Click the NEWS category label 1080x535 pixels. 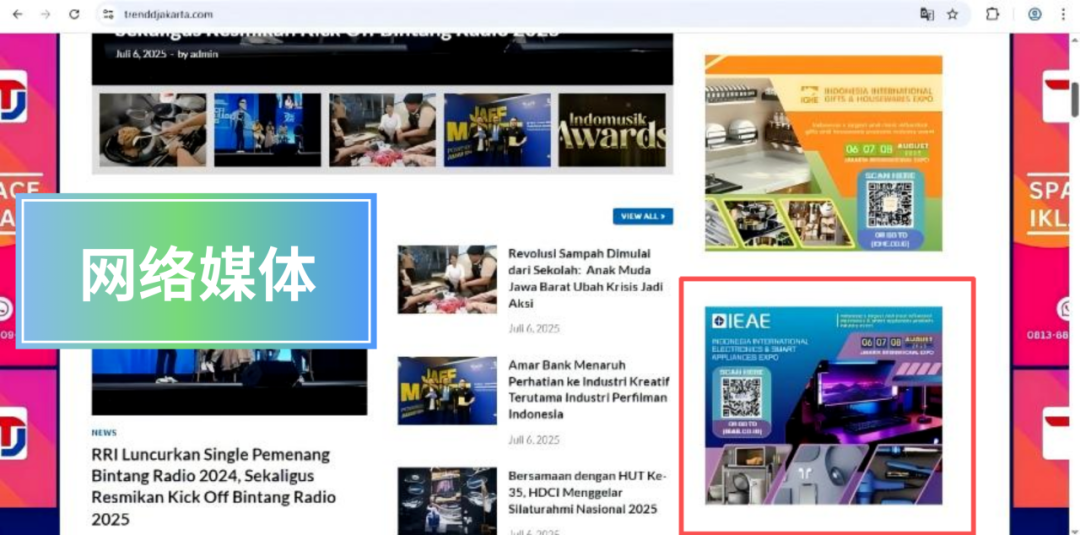(104, 433)
